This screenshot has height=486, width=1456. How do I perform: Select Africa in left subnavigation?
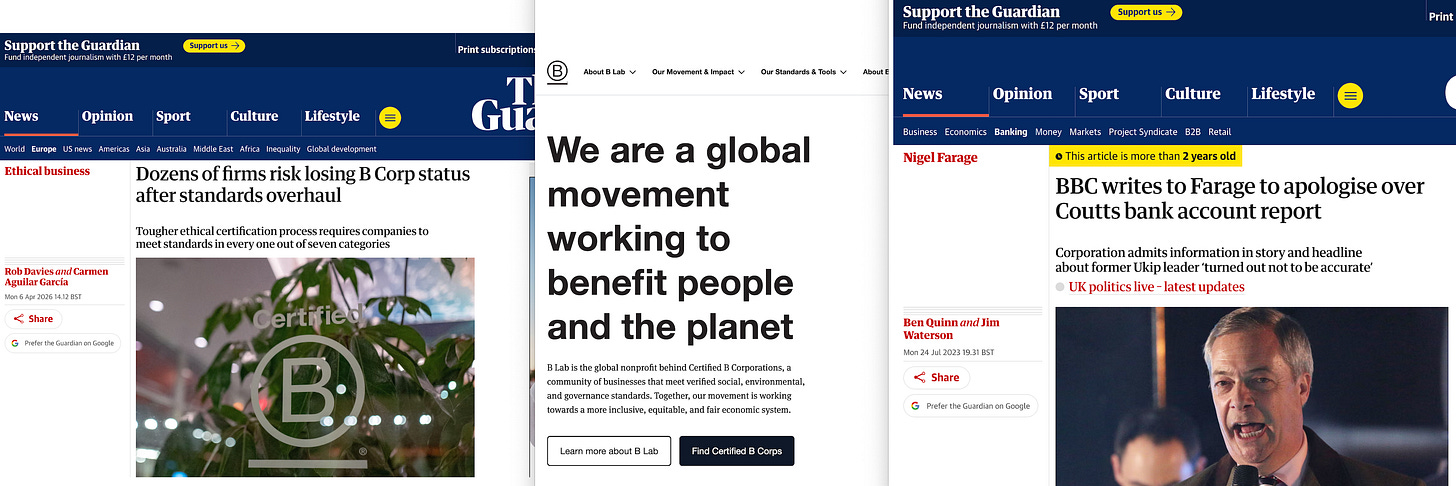pyautogui.click(x=250, y=149)
